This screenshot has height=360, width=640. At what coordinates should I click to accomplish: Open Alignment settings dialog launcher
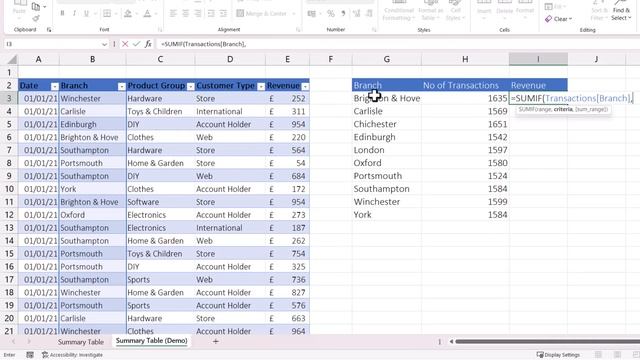(298, 30)
